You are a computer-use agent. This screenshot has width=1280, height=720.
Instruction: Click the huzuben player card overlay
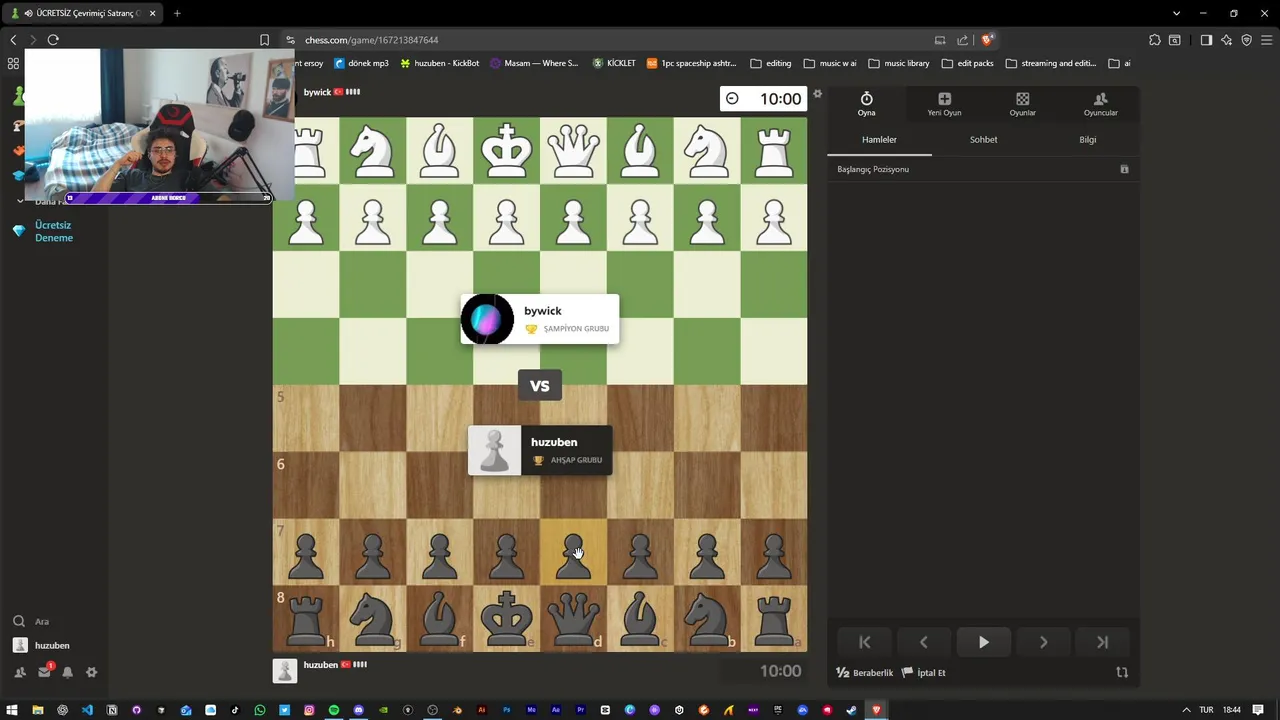point(540,450)
